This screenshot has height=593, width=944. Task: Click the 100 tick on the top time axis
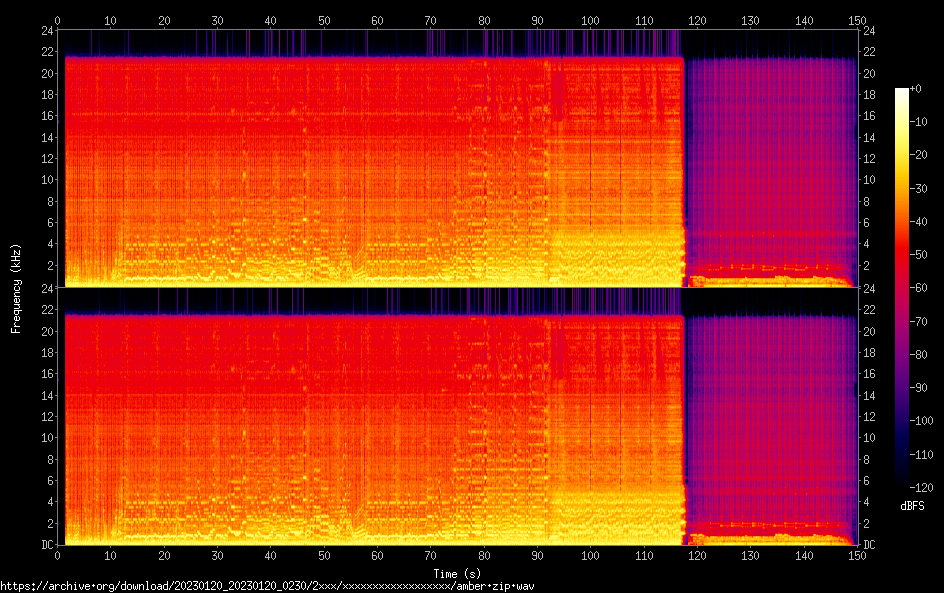(x=590, y=20)
